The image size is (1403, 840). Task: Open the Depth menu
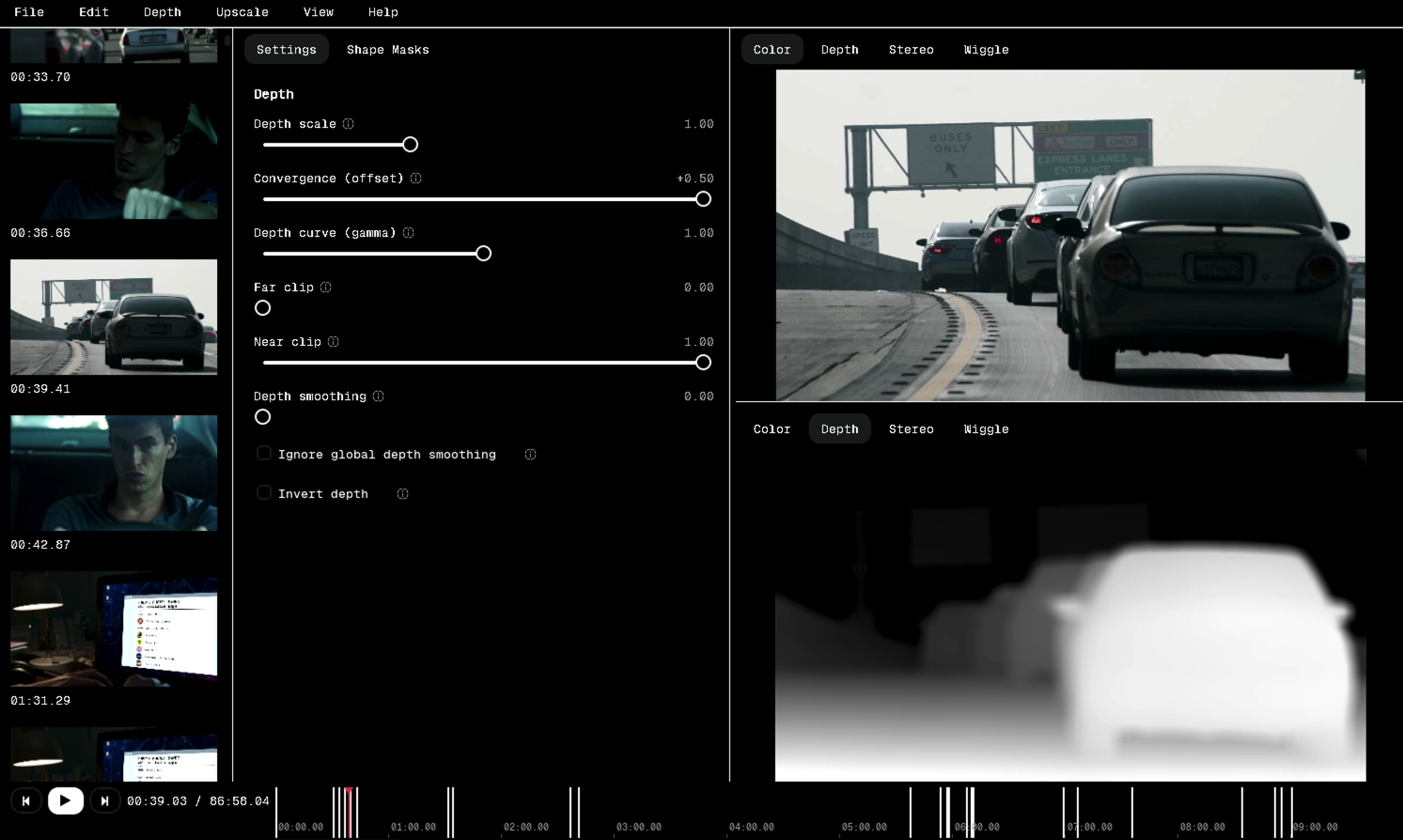163,12
